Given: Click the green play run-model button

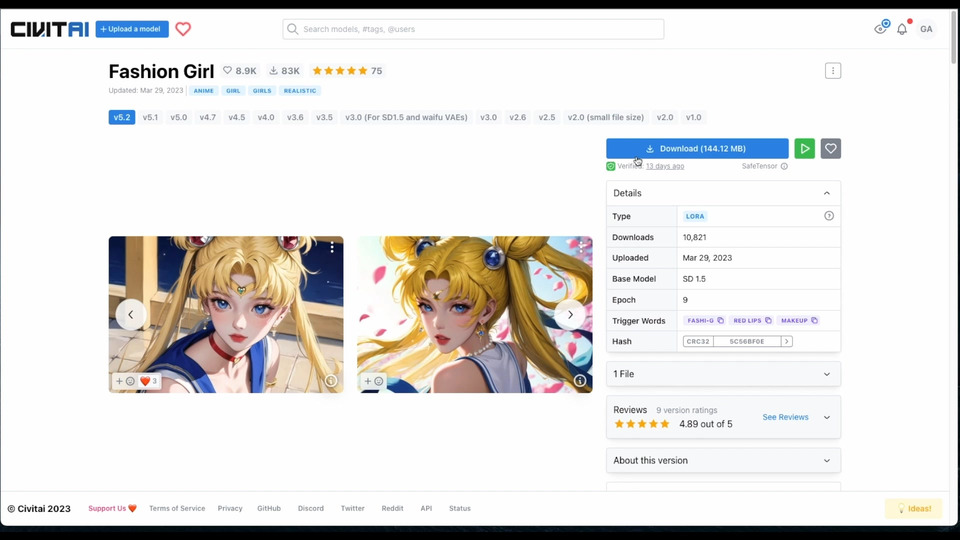Looking at the screenshot, I should 804,148.
